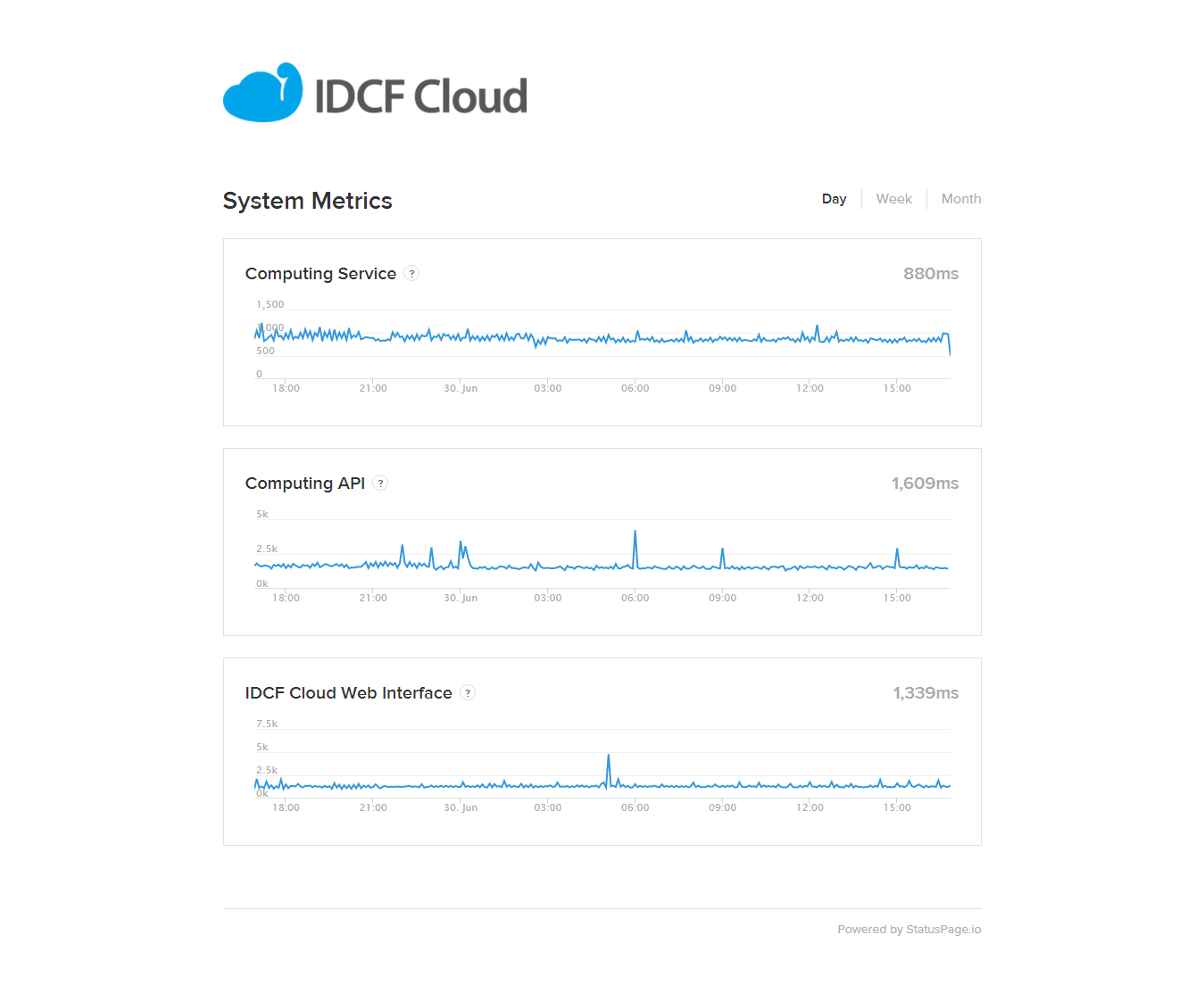Click the 880ms Computing Service value
Screen dimensions: 1204x1001
(930, 274)
